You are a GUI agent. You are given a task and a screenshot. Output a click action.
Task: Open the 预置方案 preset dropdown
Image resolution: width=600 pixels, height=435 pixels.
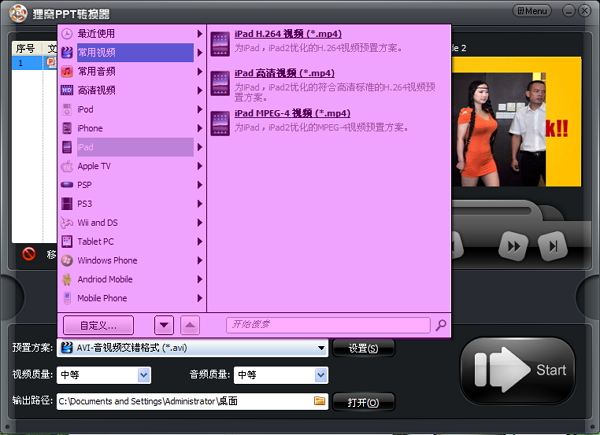pos(321,348)
